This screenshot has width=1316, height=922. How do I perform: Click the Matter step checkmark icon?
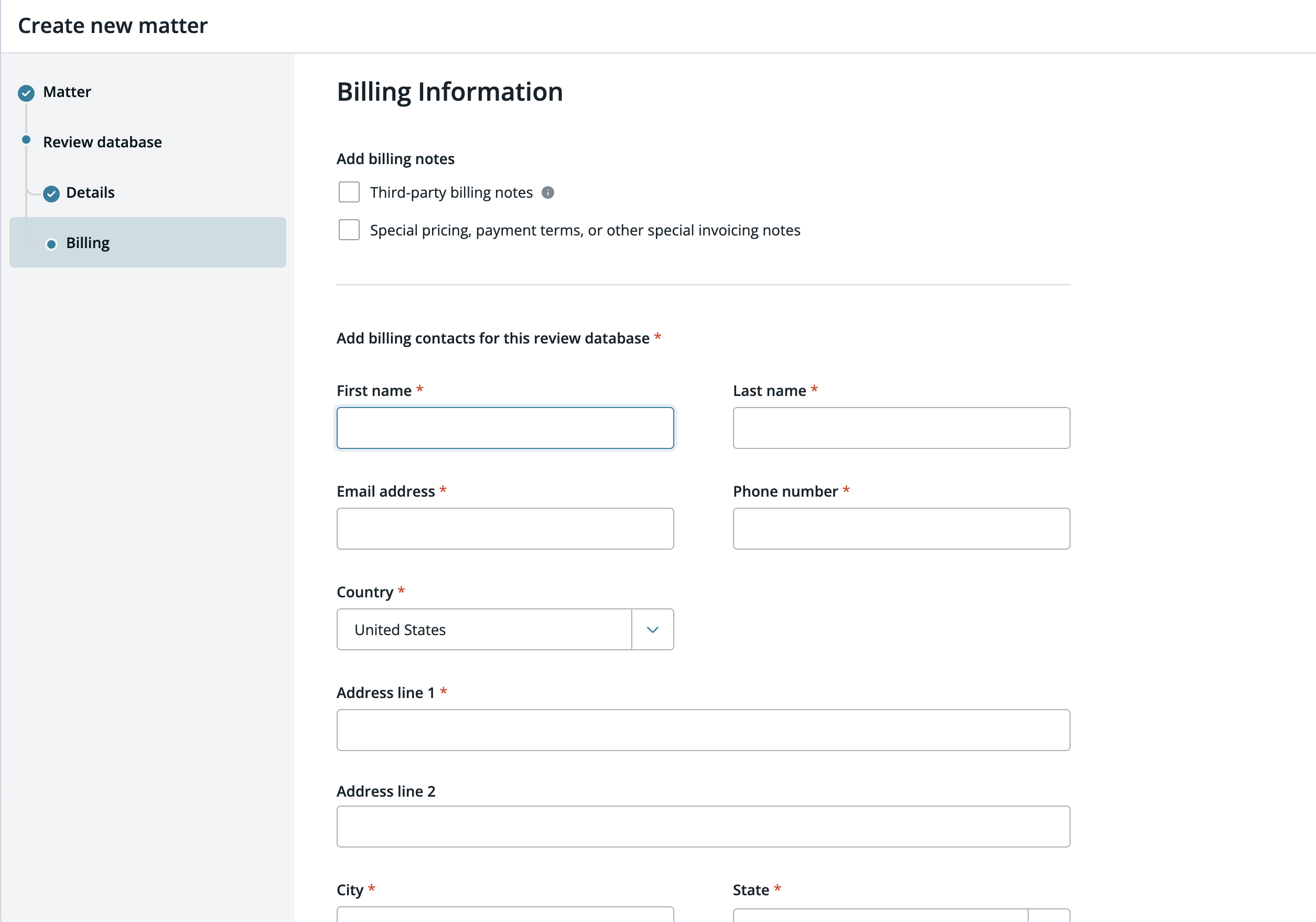pyautogui.click(x=26, y=93)
